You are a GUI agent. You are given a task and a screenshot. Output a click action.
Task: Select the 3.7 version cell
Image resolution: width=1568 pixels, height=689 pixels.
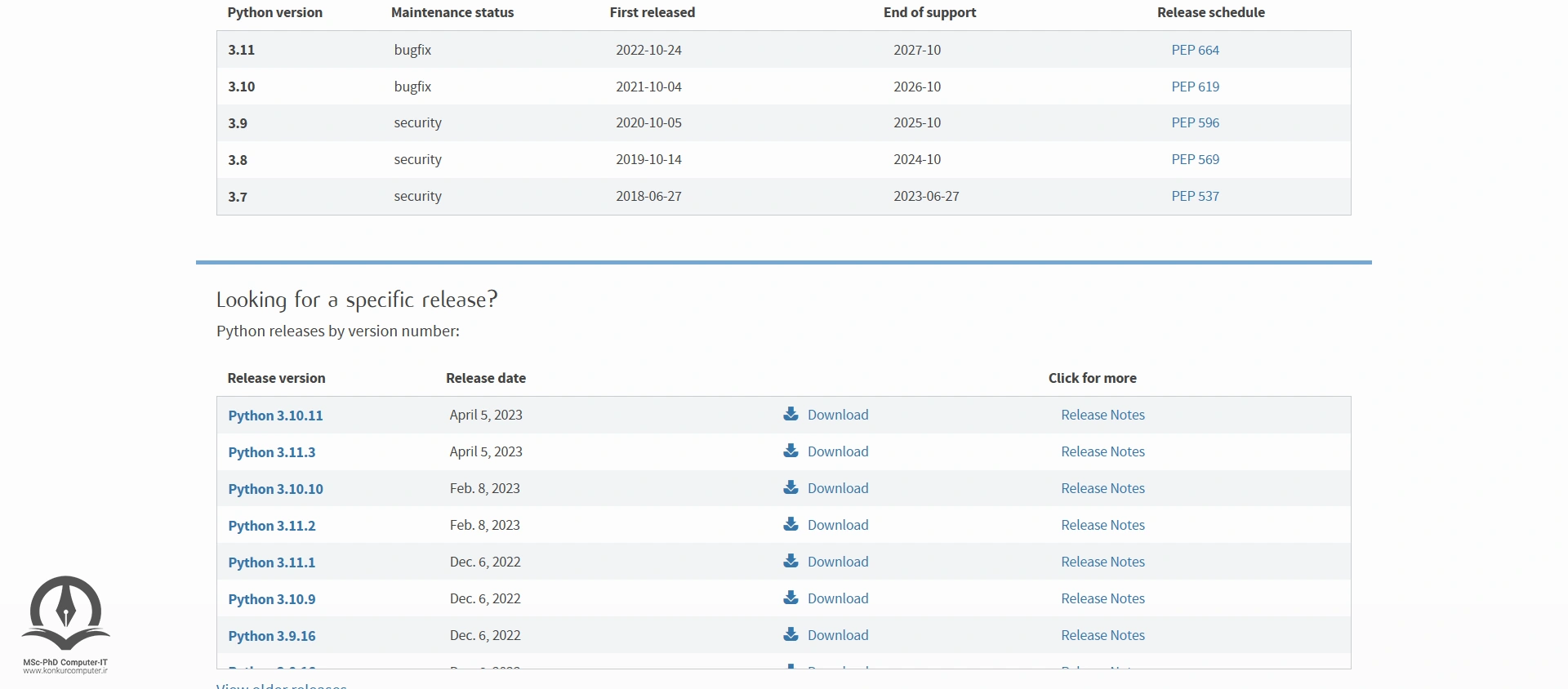(238, 197)
